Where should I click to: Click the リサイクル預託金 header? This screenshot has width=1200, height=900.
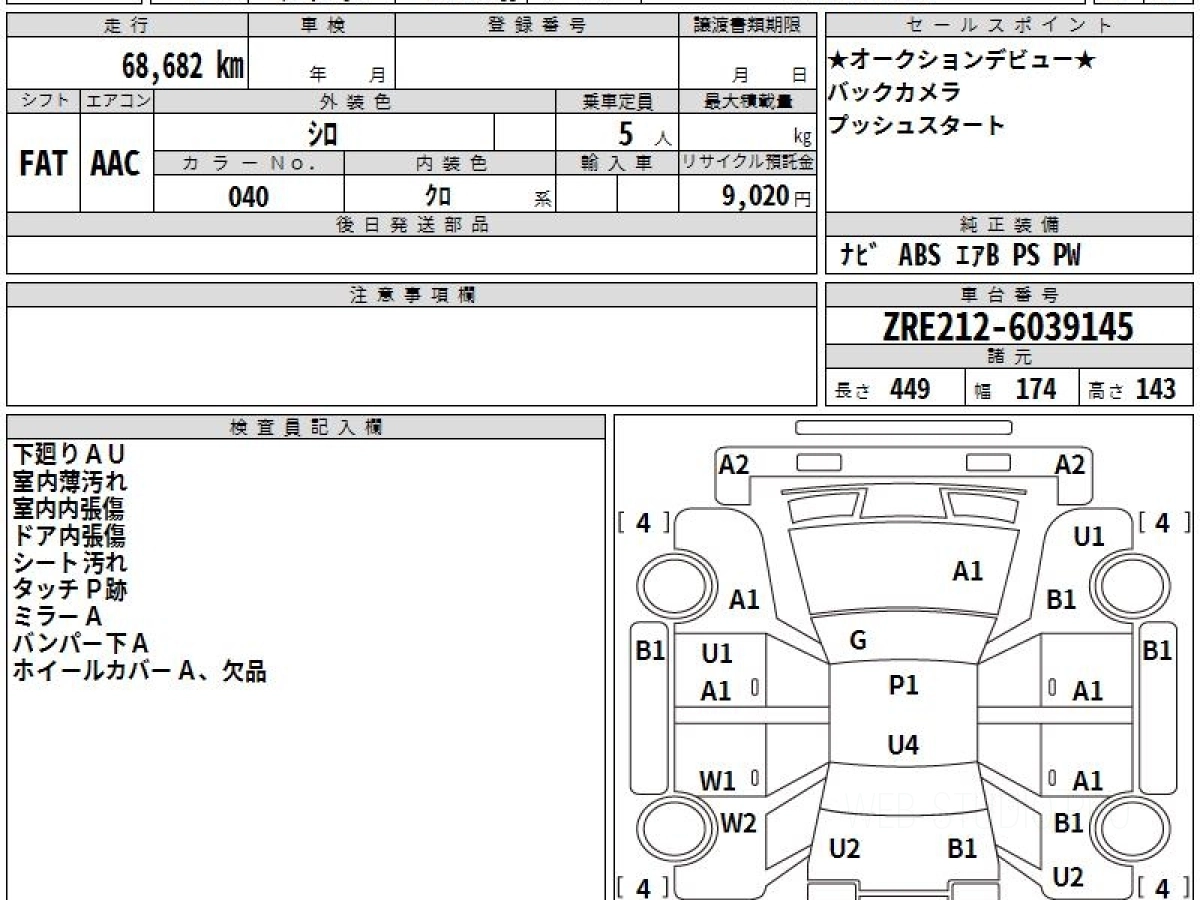pyautogui.click(x=747, y=164)
